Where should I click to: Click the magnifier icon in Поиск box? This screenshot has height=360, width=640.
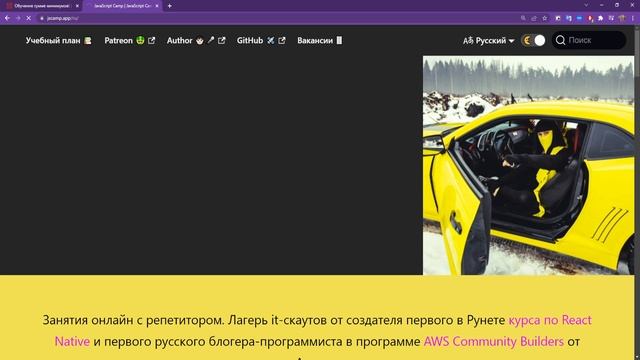point(560,40)
